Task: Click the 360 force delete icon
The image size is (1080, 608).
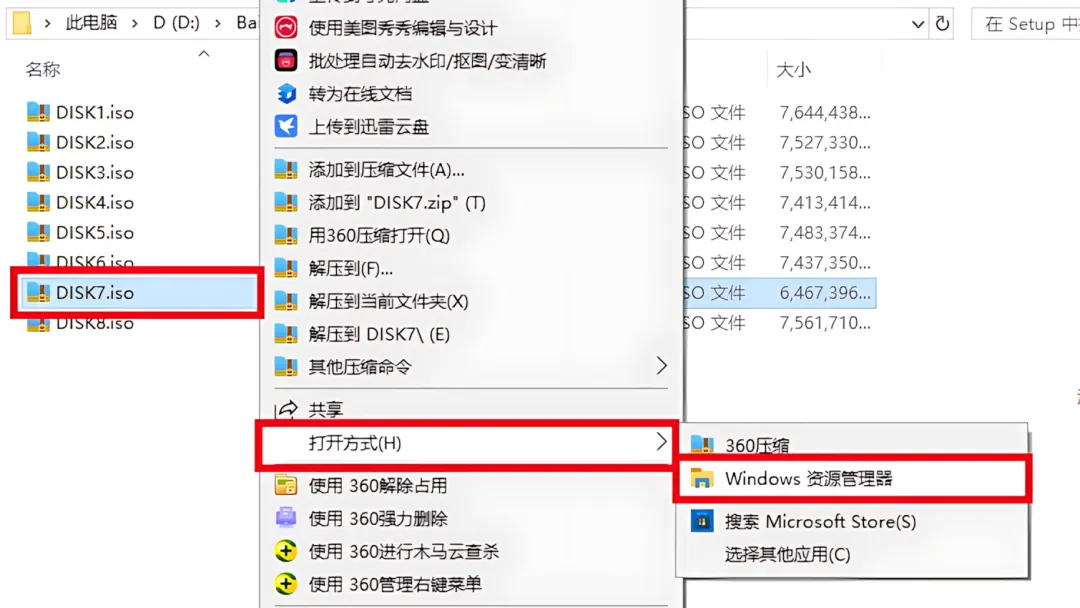Action: click(286, 518)
